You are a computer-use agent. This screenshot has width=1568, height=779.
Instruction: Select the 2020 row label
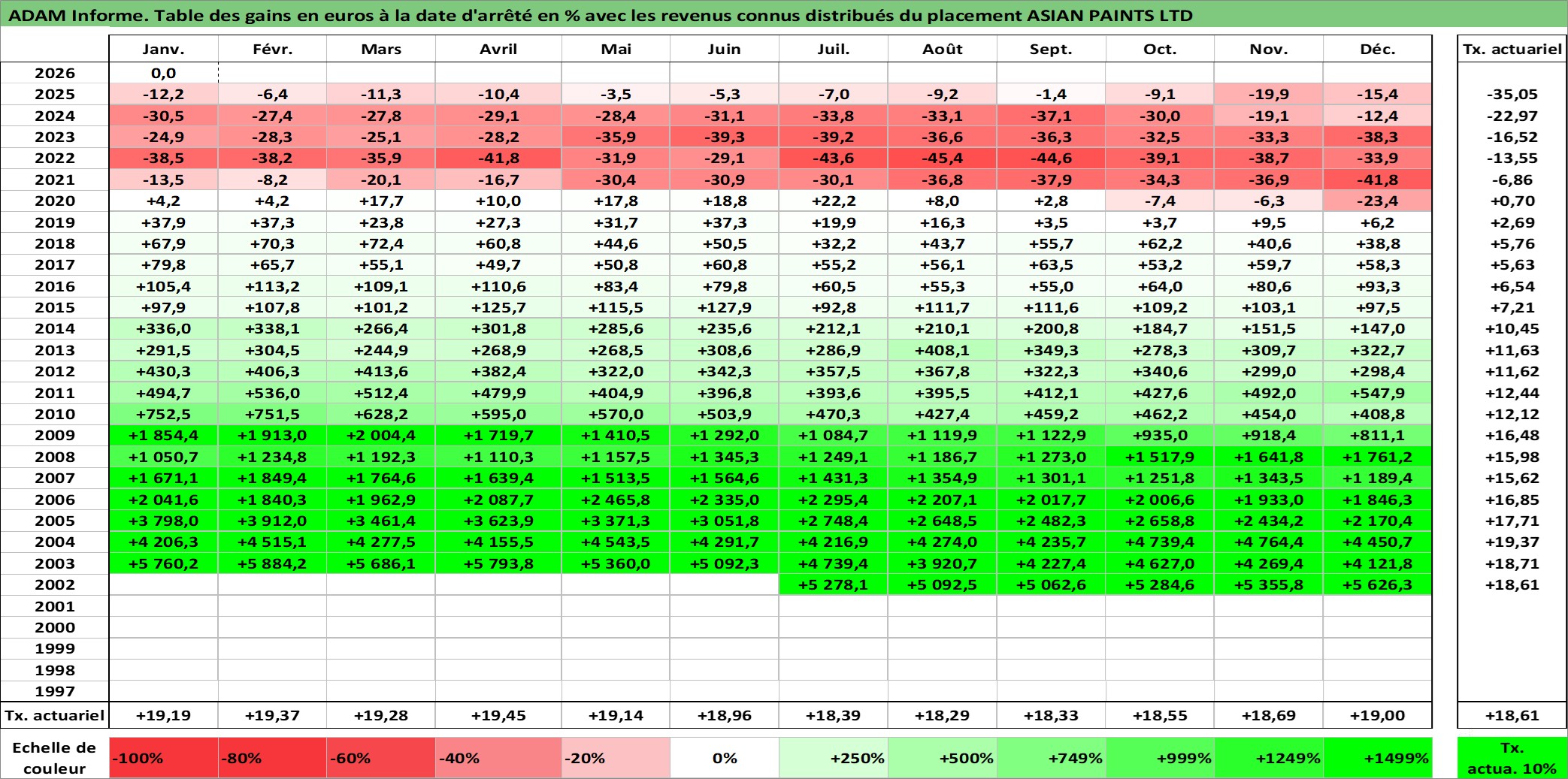pos(55,201)
